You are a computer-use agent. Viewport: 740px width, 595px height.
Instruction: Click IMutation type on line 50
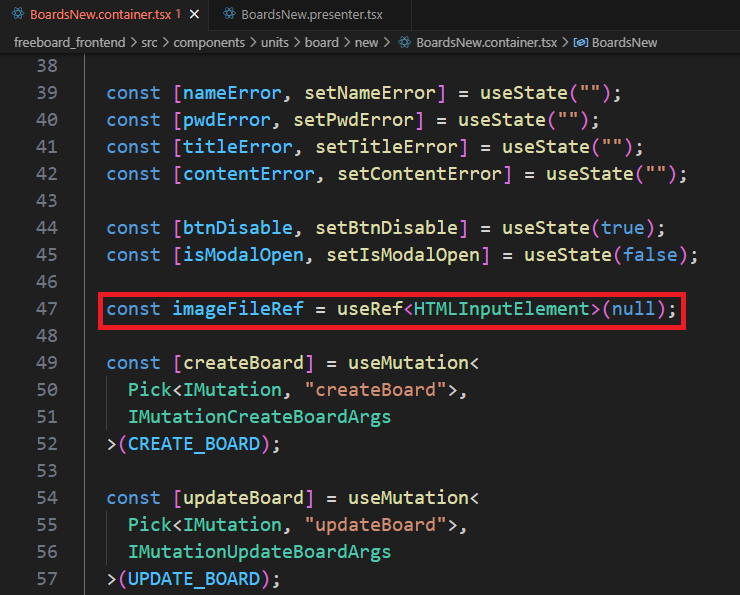coord(232,389)
